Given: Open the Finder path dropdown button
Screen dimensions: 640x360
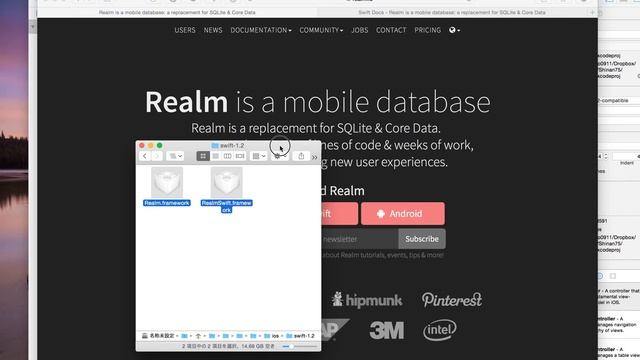Looking at the screenshot, I should click(x=175, y=156).
